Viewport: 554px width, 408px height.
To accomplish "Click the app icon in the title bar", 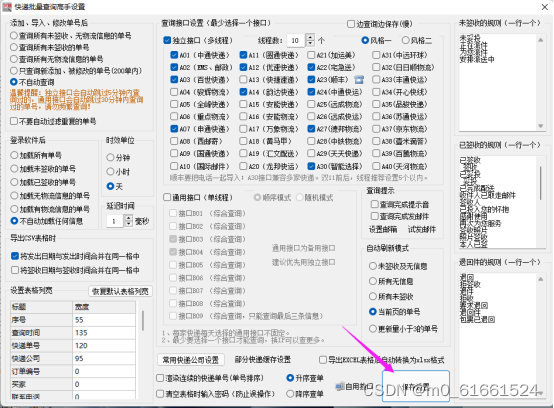I will pos(7,6).
